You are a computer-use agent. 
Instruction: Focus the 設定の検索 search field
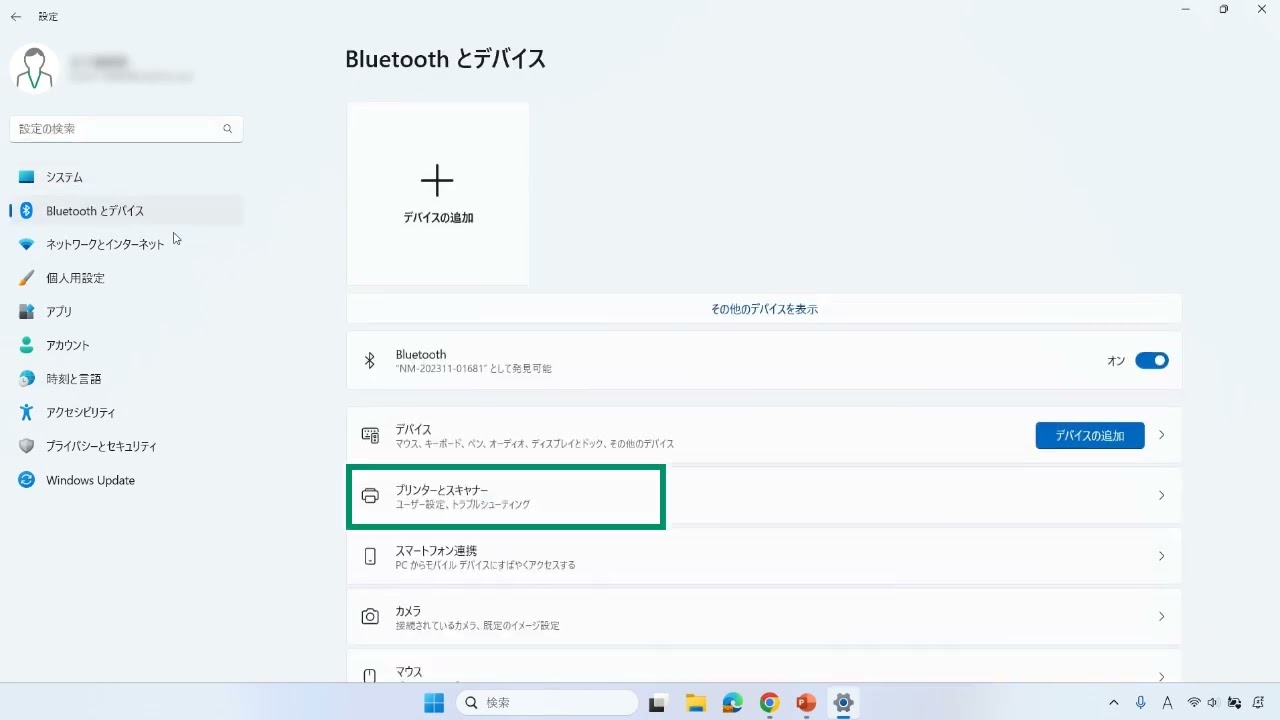coord(126,129)
